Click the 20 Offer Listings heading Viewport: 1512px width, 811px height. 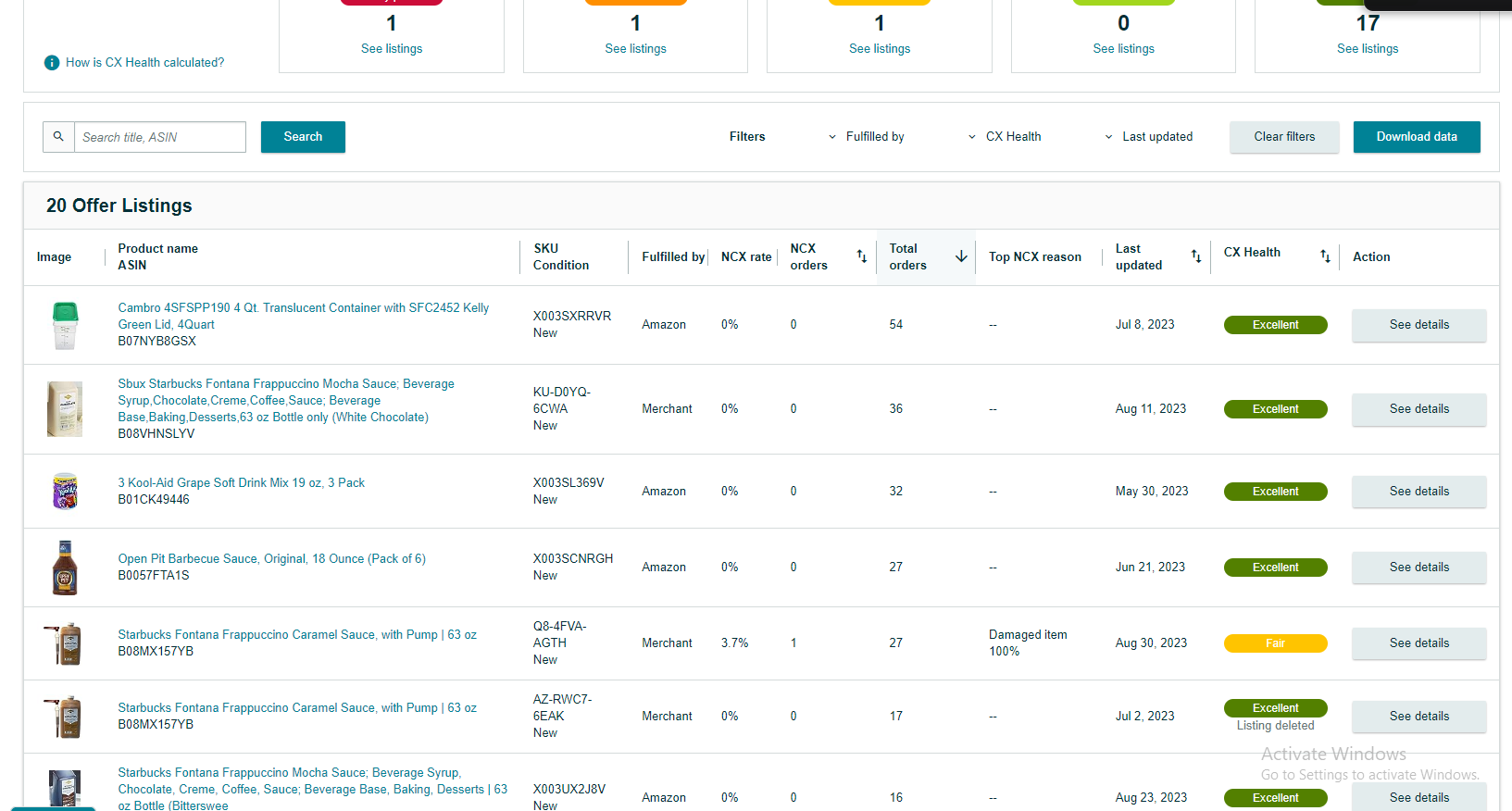pyautogui.click(x=119, y=206)
